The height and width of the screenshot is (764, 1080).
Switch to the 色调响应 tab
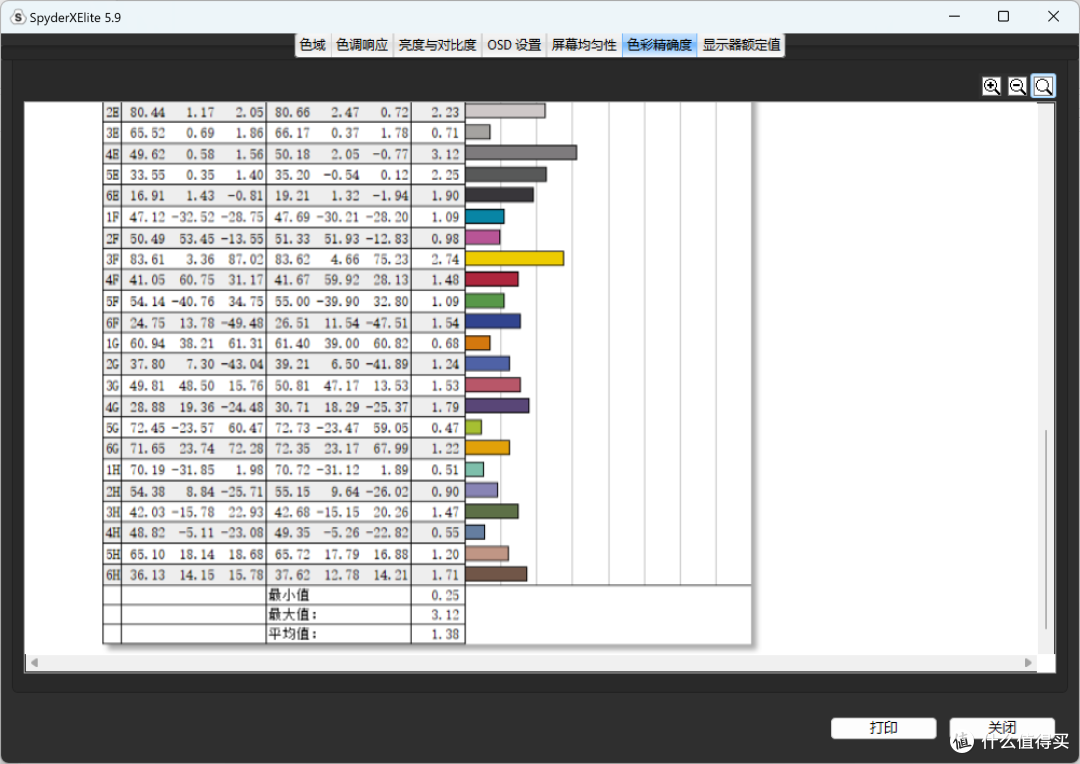pyautogui.click(x=362, y=45)
